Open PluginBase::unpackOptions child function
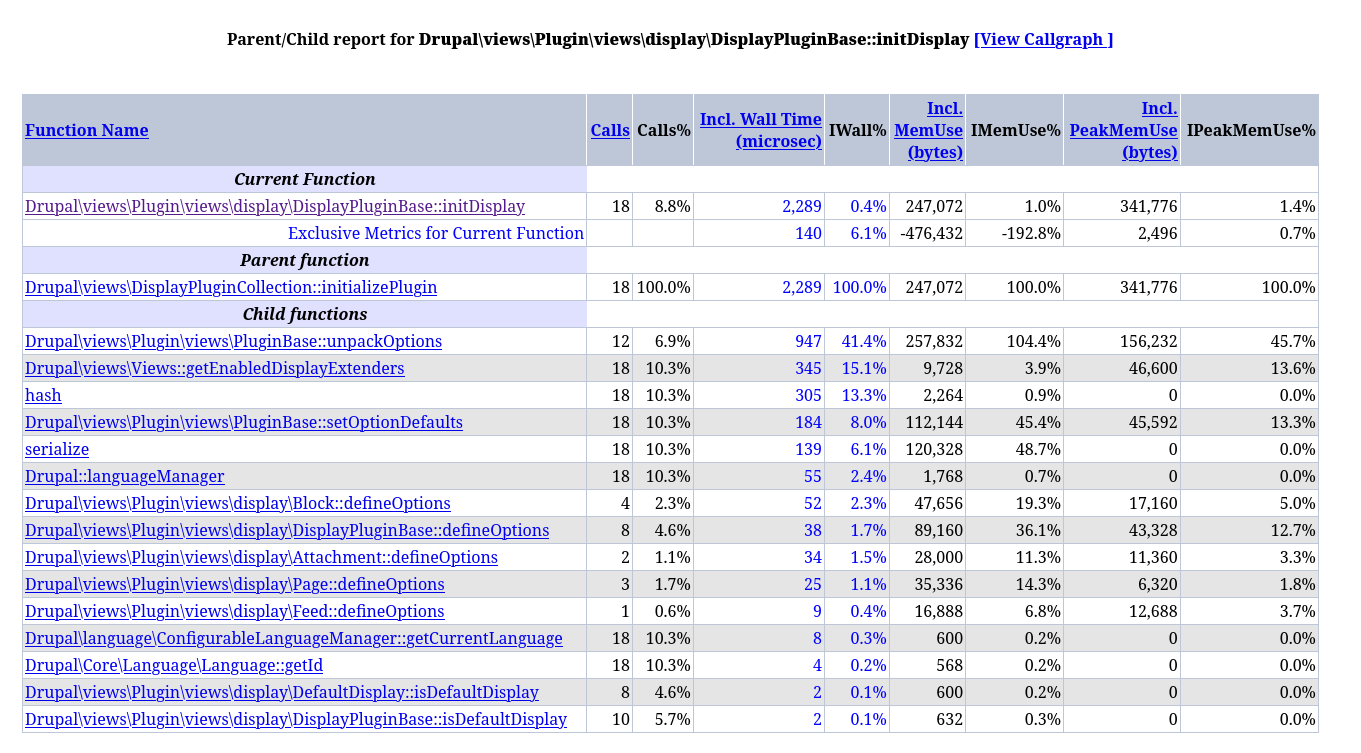Viewport: 1361px width, 753px height. coord(233,341)
